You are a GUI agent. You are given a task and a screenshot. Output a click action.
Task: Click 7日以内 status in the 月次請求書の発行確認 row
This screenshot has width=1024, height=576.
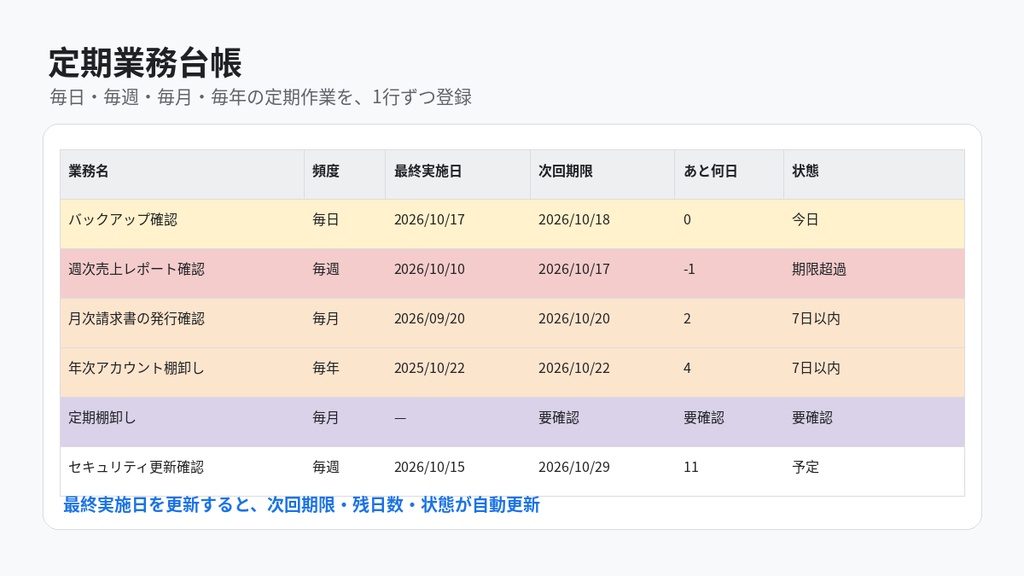point(874,323)
